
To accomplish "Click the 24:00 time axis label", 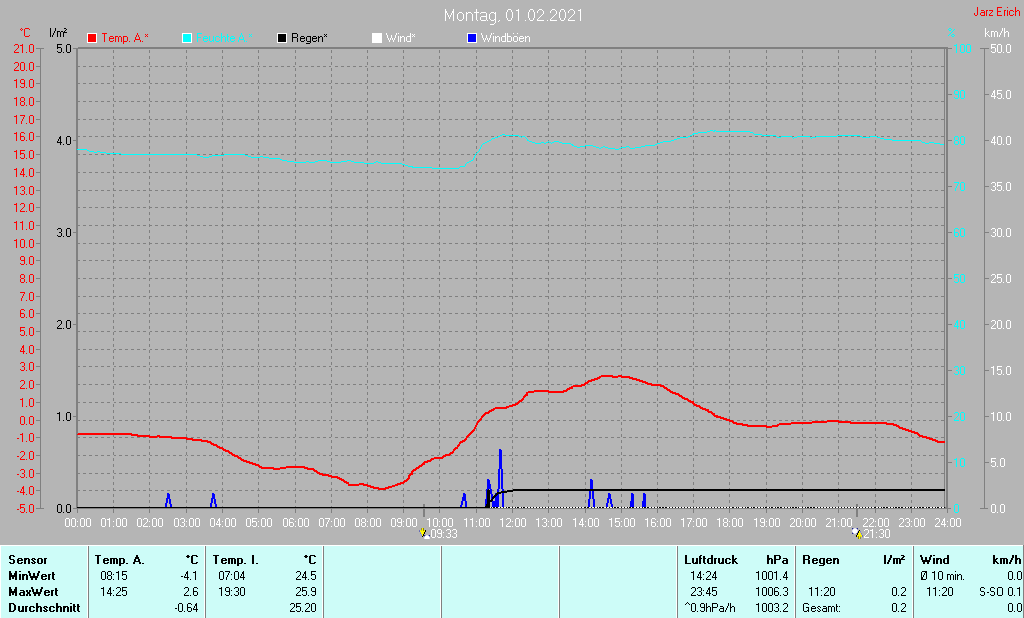I will pyautogui.click(x=948, y=523).
